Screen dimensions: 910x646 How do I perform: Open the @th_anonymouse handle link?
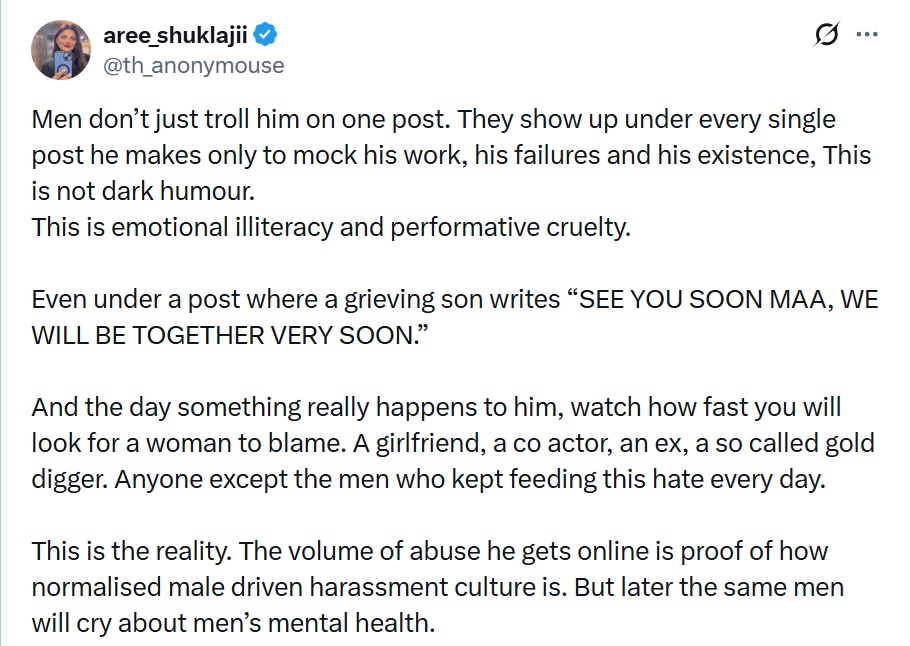point(194,65)
